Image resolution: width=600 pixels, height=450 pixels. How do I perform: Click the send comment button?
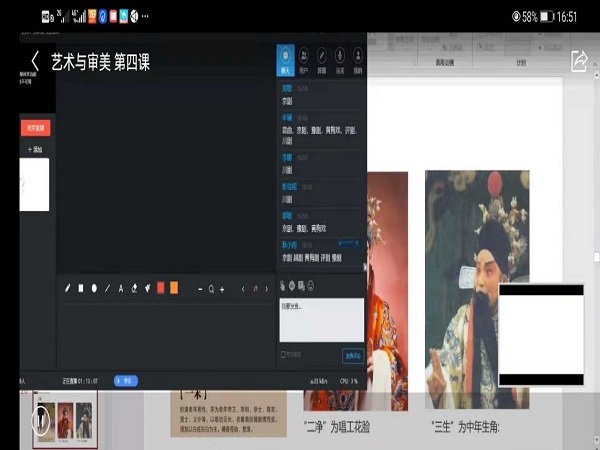(353, 354)
